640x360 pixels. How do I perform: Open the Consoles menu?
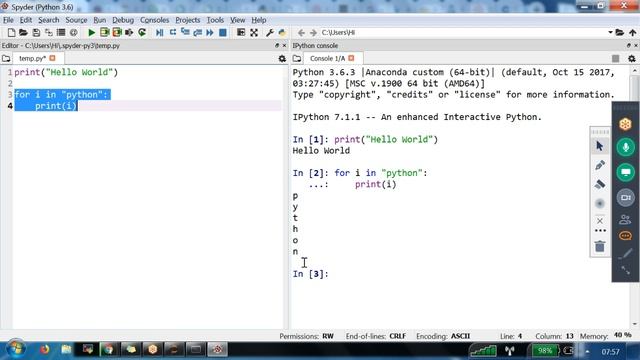point(154,20)
